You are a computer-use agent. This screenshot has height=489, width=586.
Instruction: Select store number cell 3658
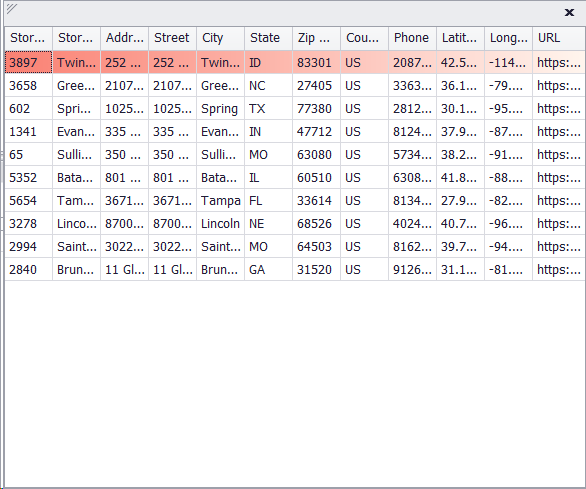click(x=28, y=86)
